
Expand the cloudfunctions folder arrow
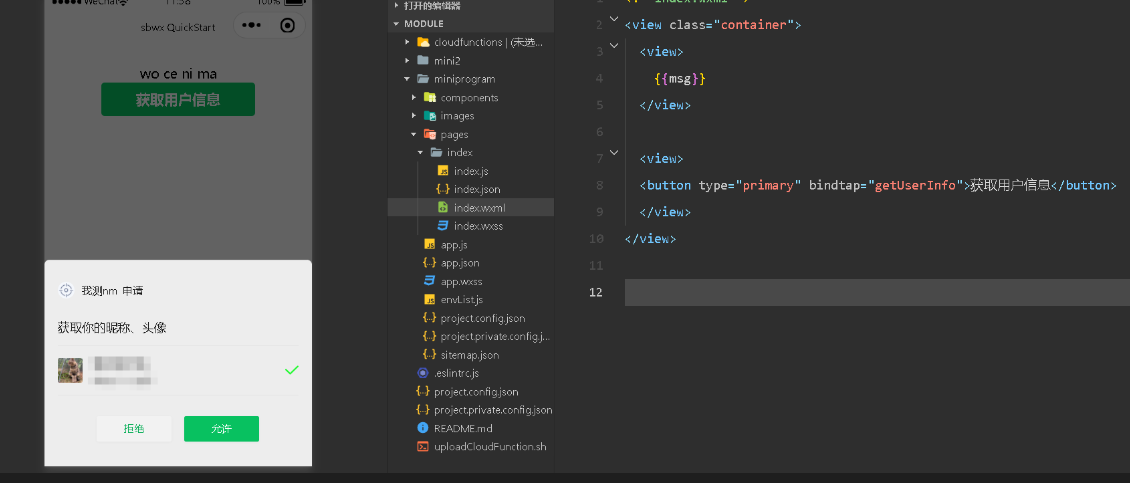coord(407,43)
